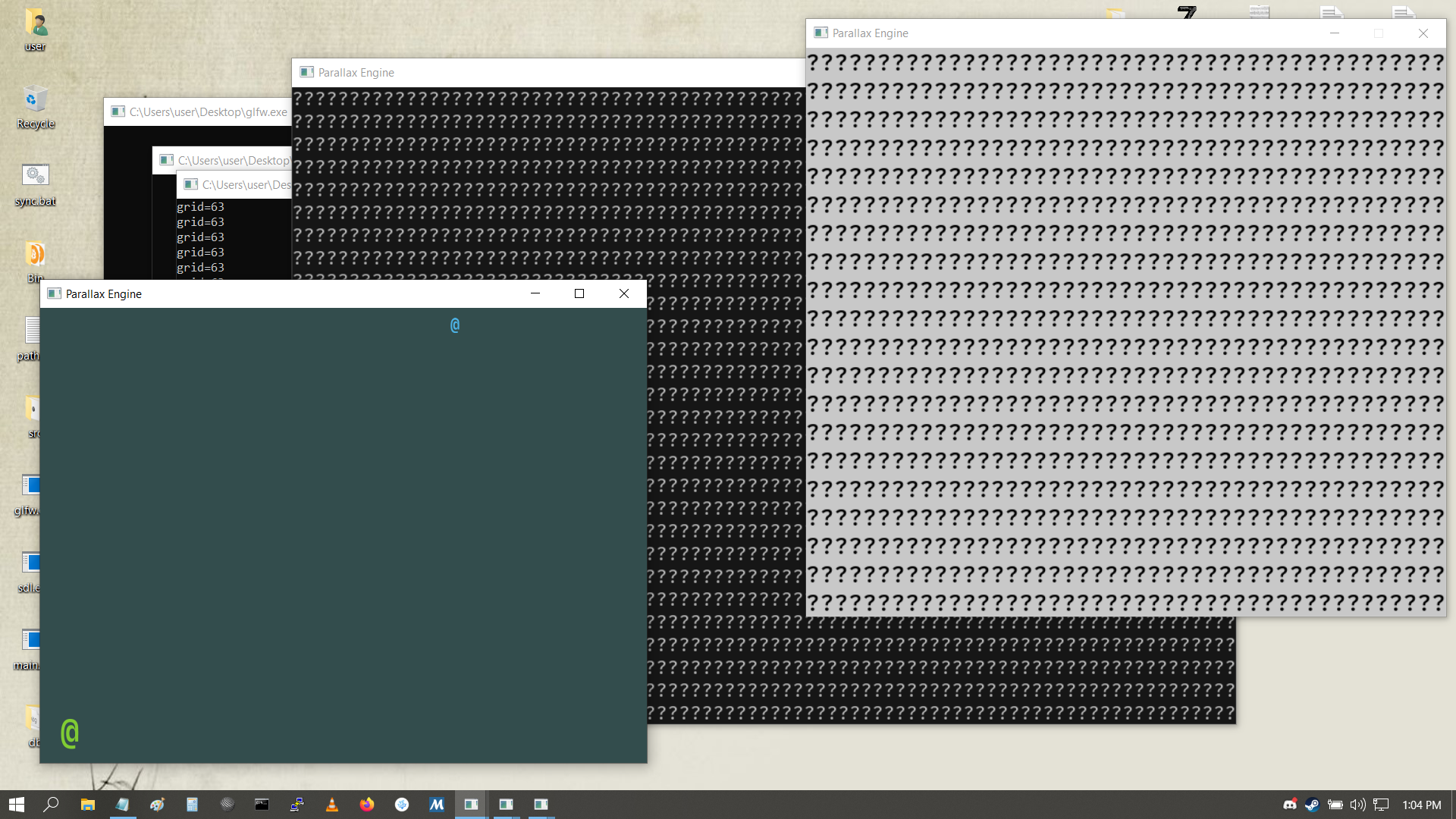Click the taskbar search magnifier icon
1456x819 pixels.
[x=51, y=805]
